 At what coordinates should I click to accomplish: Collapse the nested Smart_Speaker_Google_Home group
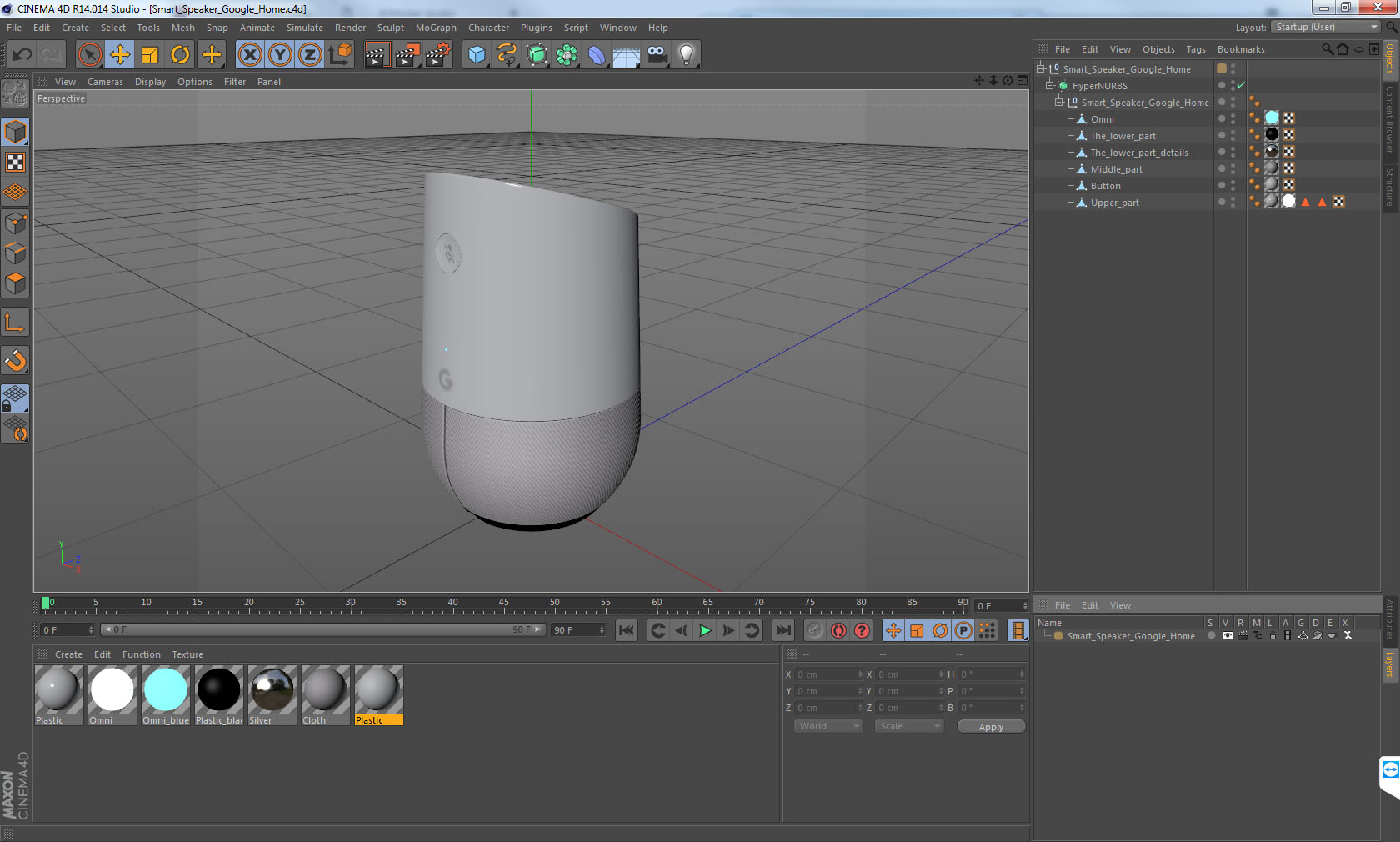(x=1059, y=103)
